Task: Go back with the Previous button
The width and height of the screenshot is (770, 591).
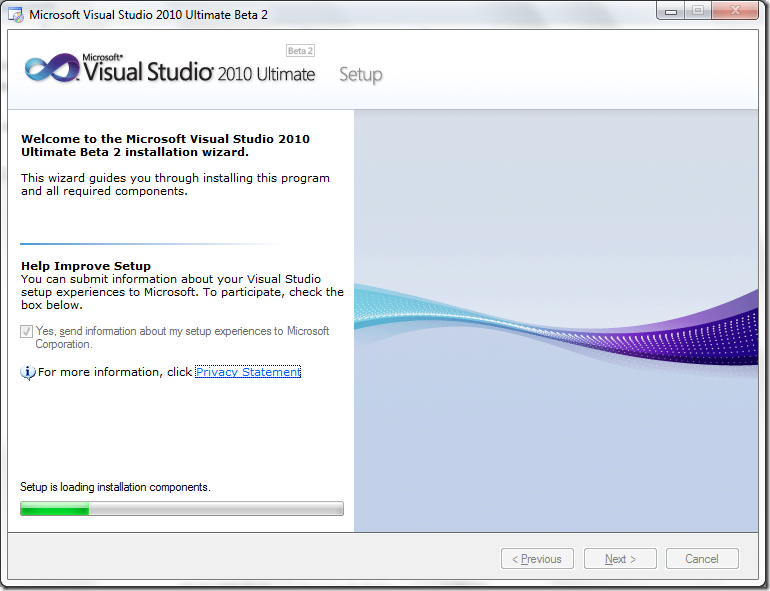Action: pos(537,559)
